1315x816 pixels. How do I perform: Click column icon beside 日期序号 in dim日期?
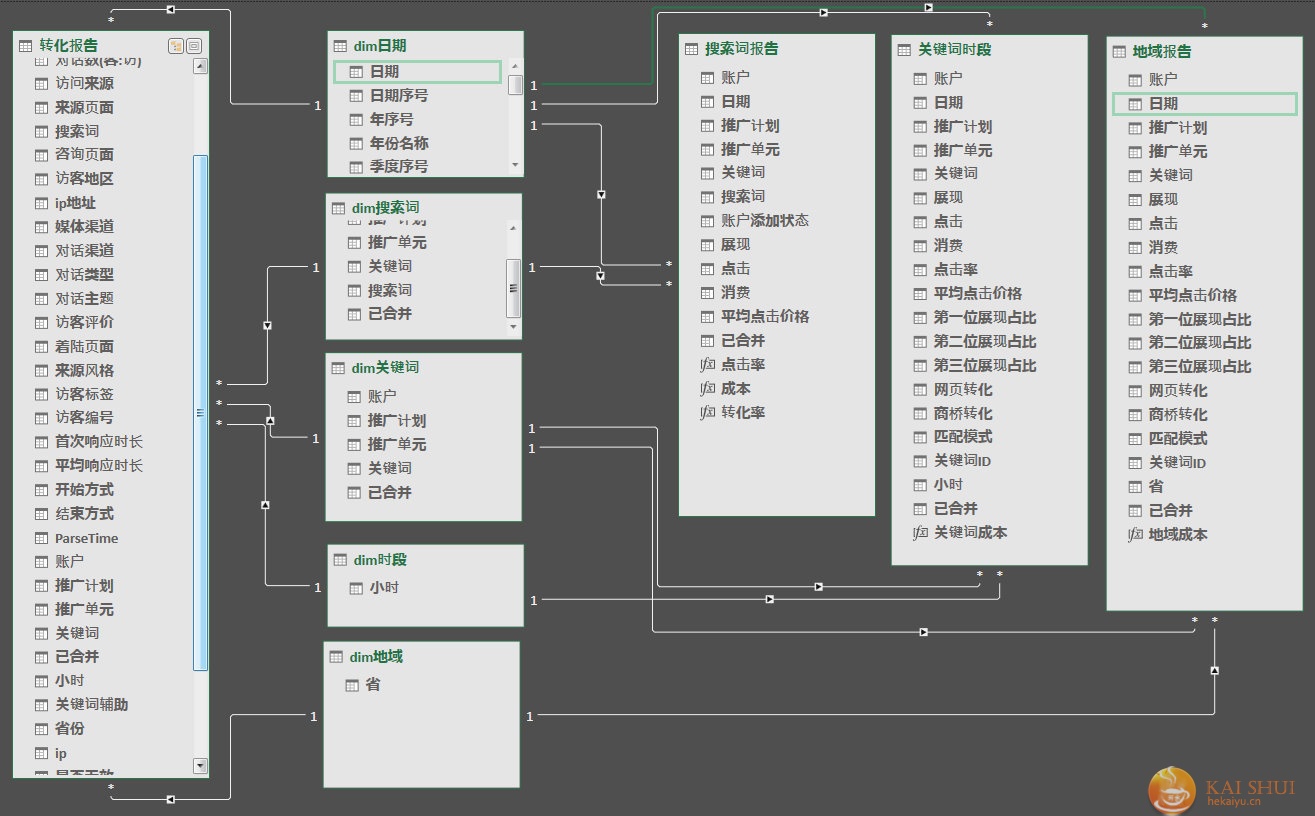click(355, 96)
